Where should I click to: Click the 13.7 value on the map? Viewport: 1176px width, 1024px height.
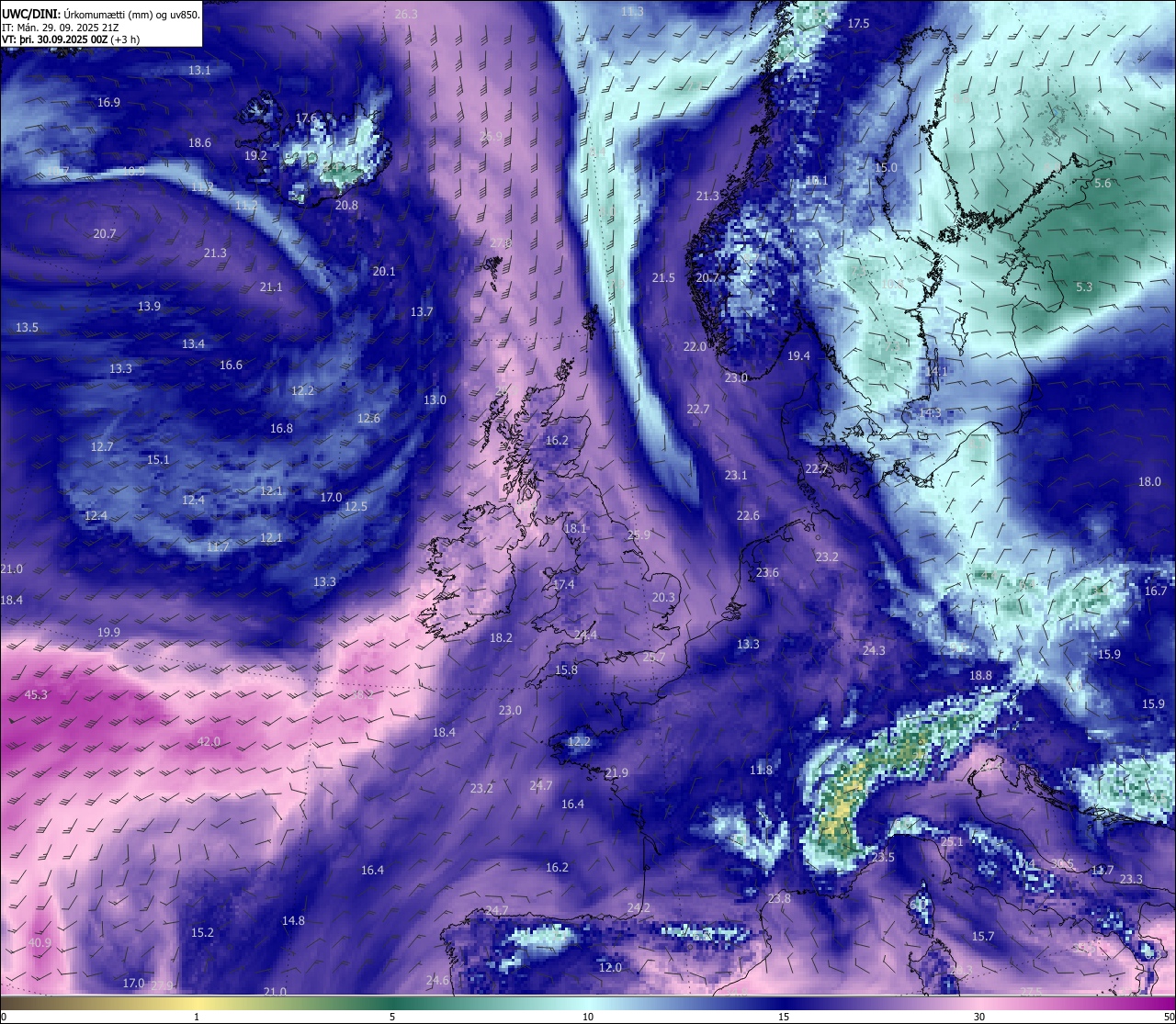pyautogui.click(x=421, y=312)
